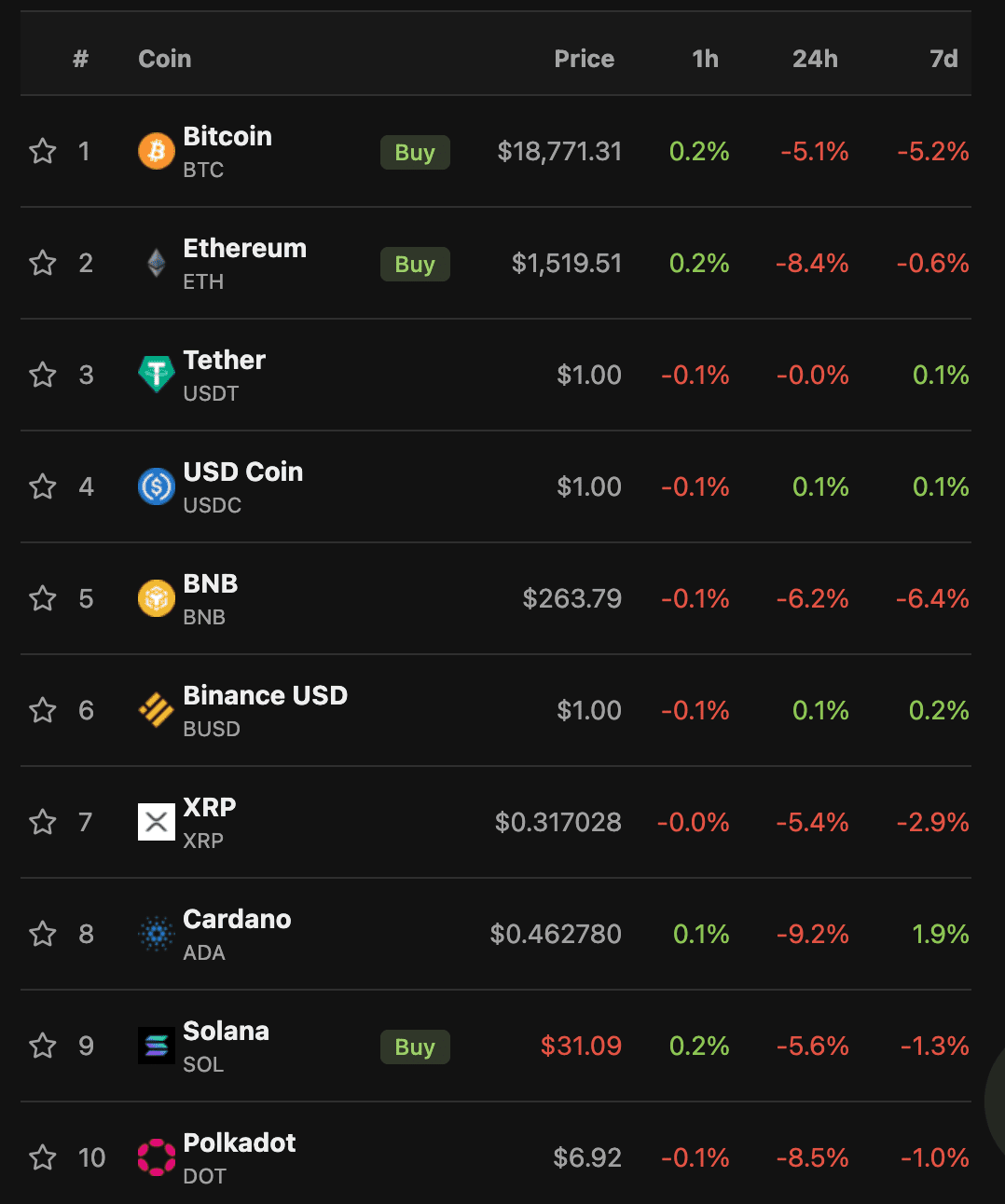Open the Polkadot coin page link
Image resolution: width=1005 pixels, height=1204 pixels.
click(239, 1143)
